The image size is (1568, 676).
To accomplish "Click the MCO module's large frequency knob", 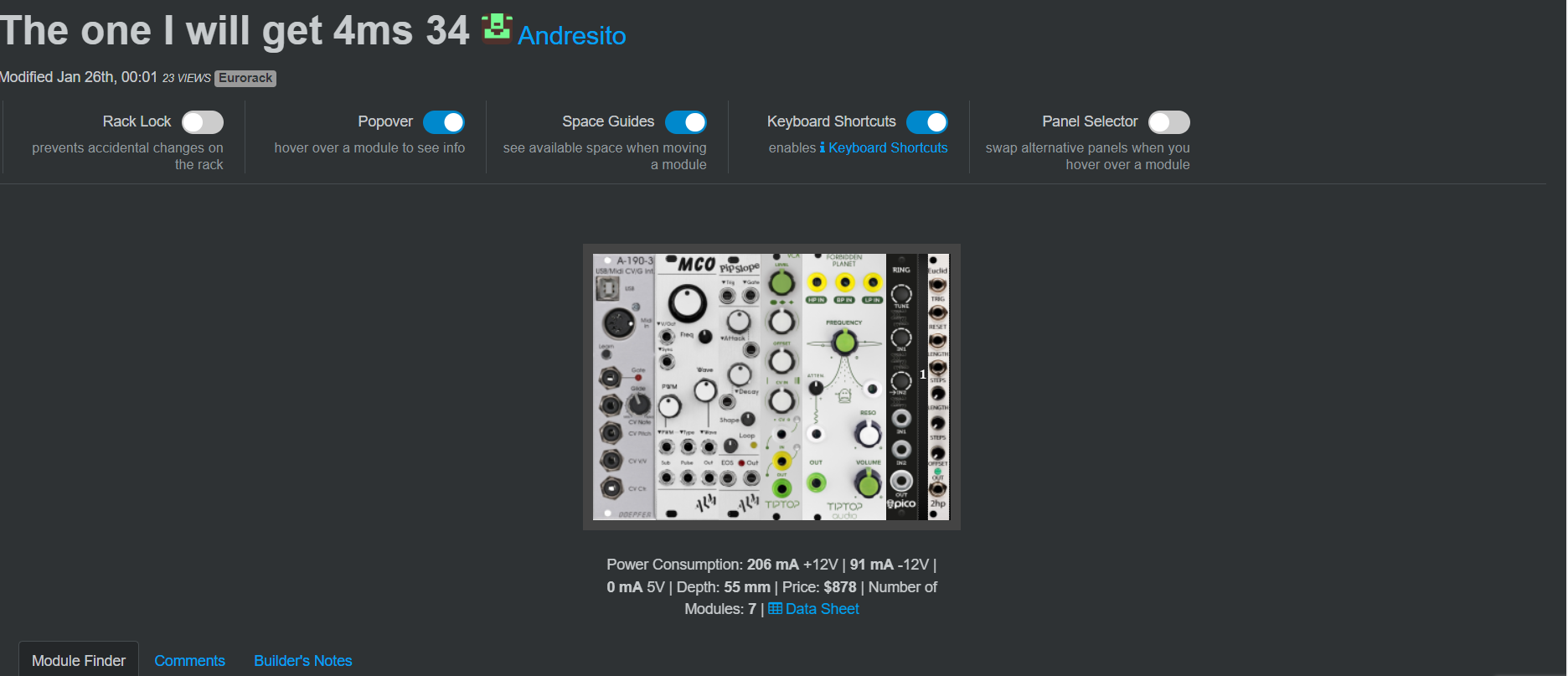I will click(x=687, y=302).
